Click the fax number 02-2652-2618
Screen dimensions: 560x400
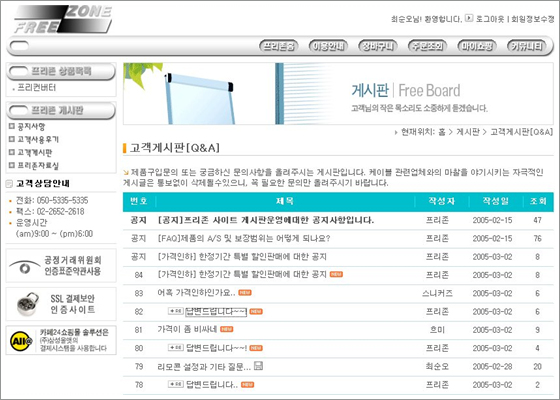pyautogui.click(x=60, y=211)
